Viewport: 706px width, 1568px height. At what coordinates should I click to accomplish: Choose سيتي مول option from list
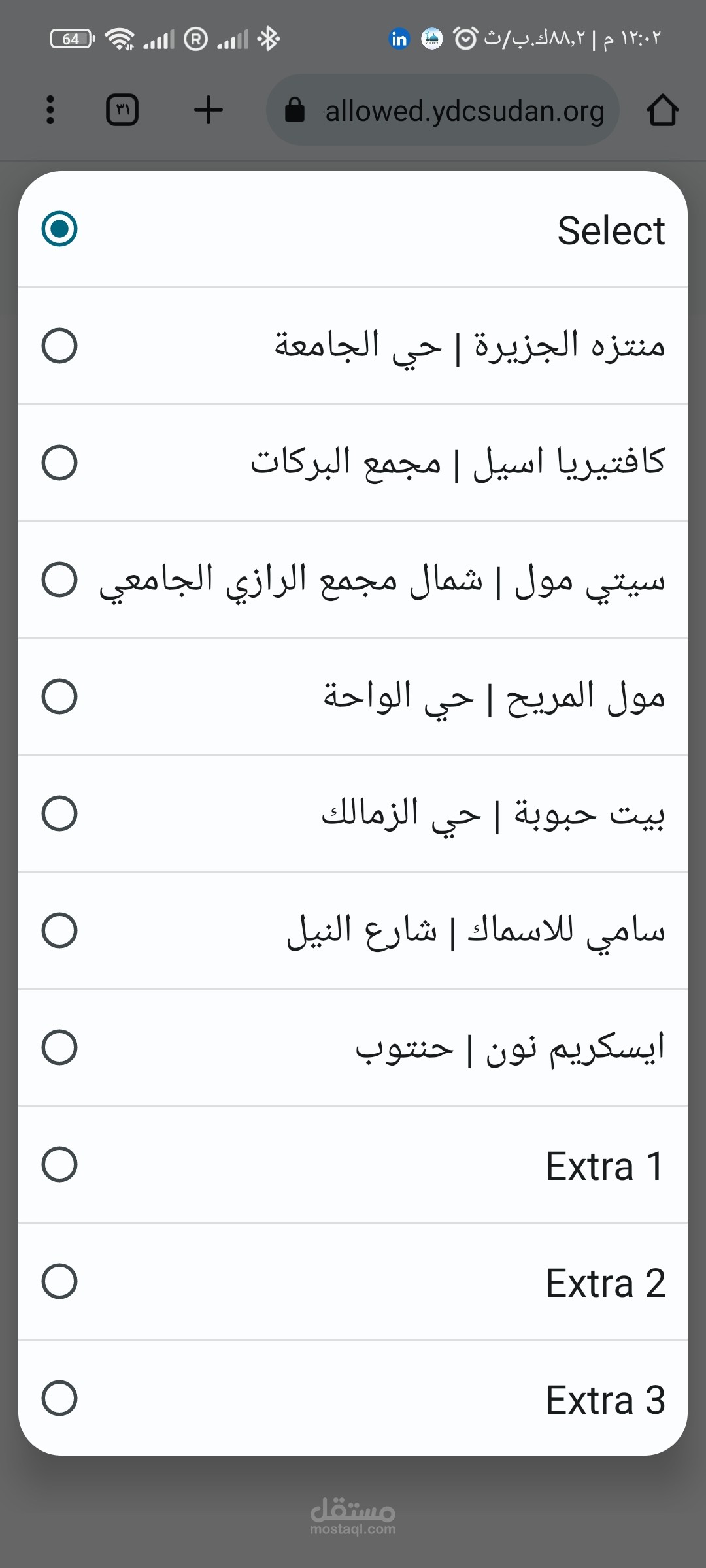382,580
